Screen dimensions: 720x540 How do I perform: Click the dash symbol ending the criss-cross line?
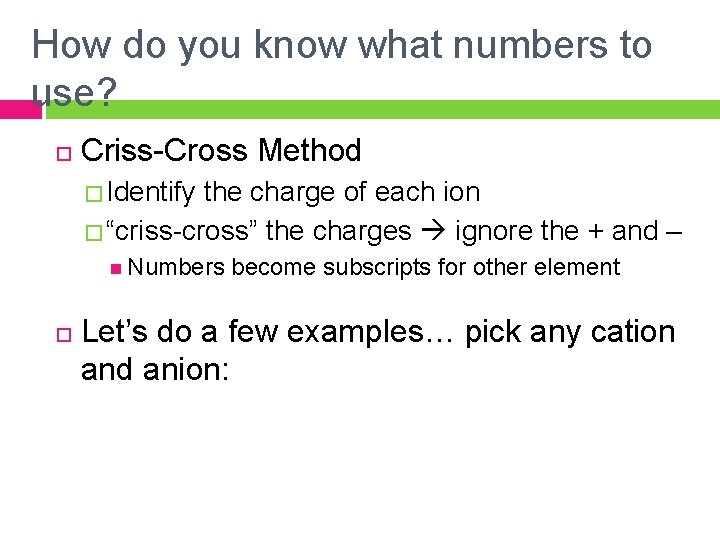click(674, 231)
